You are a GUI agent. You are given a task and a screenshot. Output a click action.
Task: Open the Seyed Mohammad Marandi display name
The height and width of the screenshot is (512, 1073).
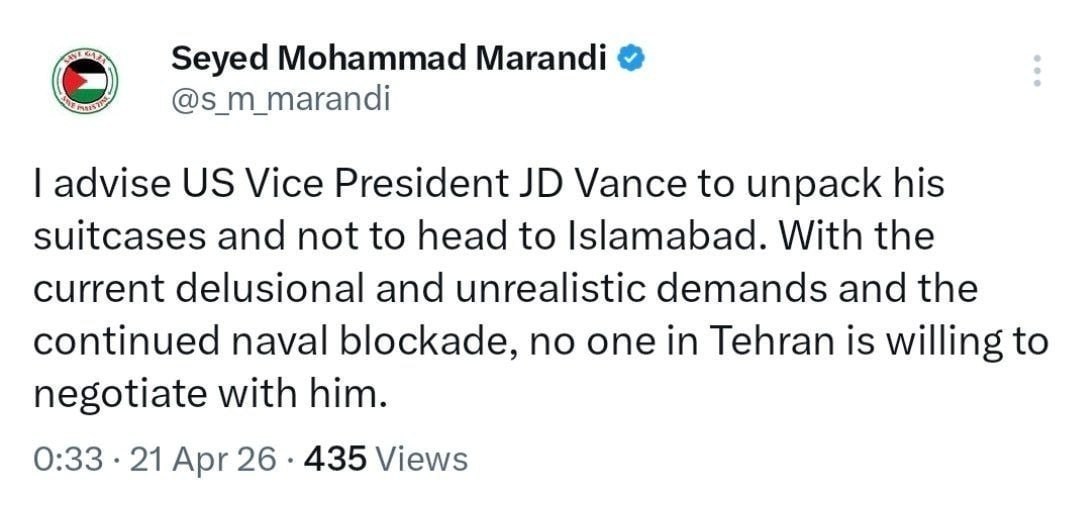point(390,59)
